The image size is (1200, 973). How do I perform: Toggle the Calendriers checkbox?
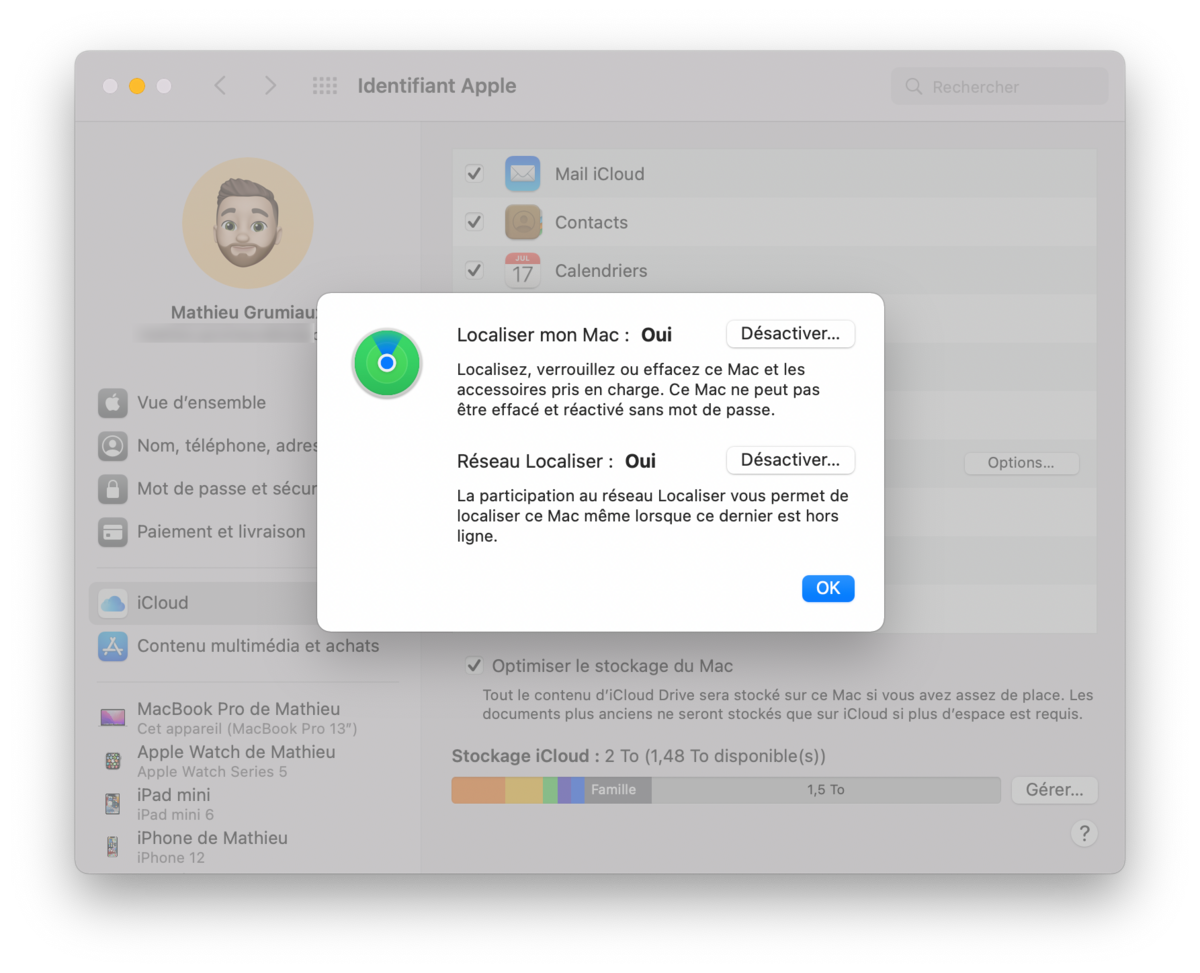coord(474,270)
